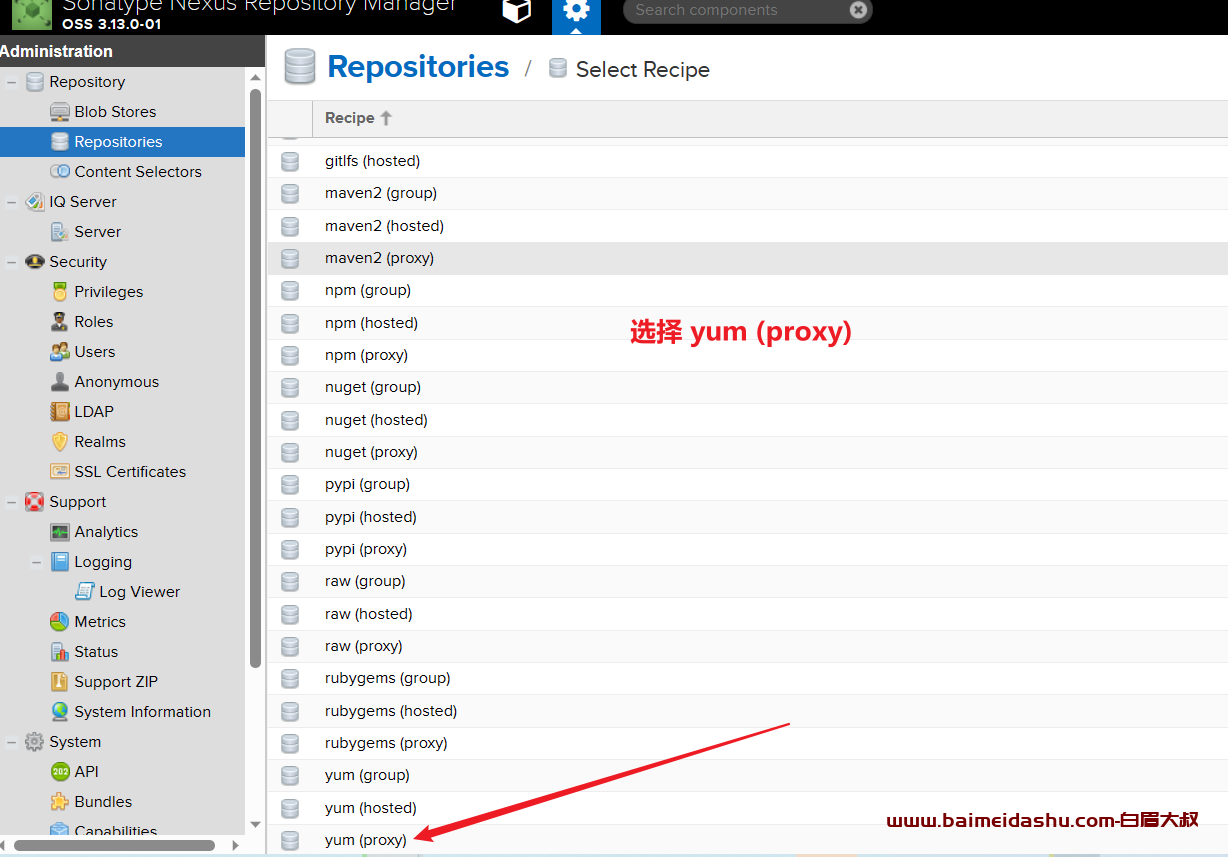Clear the search components field
1228x857 pixels.
(858, 10)
